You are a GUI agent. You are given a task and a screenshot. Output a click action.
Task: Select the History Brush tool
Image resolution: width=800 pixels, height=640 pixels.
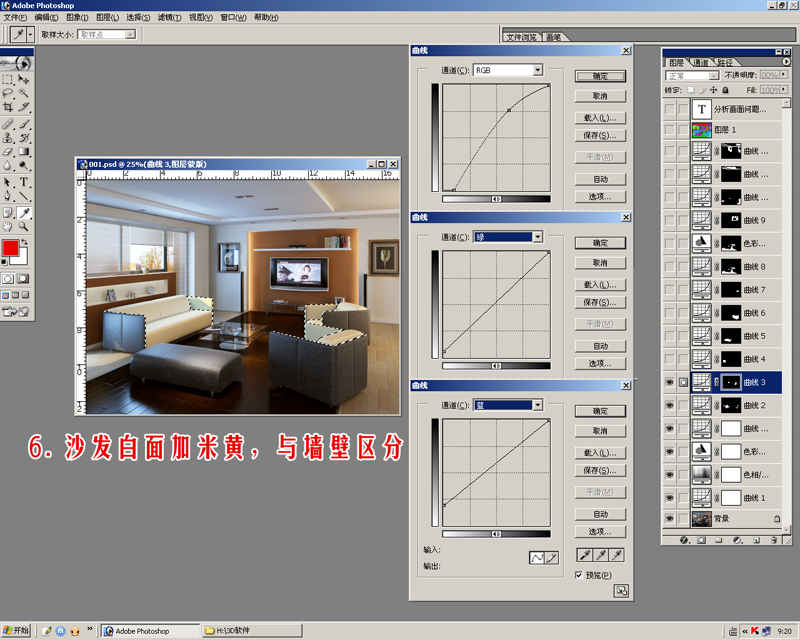[23, 138]
